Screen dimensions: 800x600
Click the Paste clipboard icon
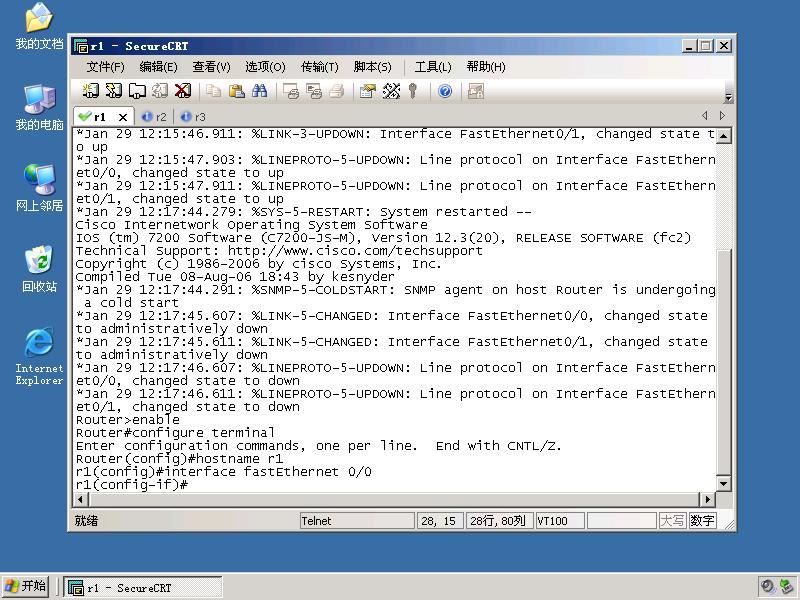236,91
